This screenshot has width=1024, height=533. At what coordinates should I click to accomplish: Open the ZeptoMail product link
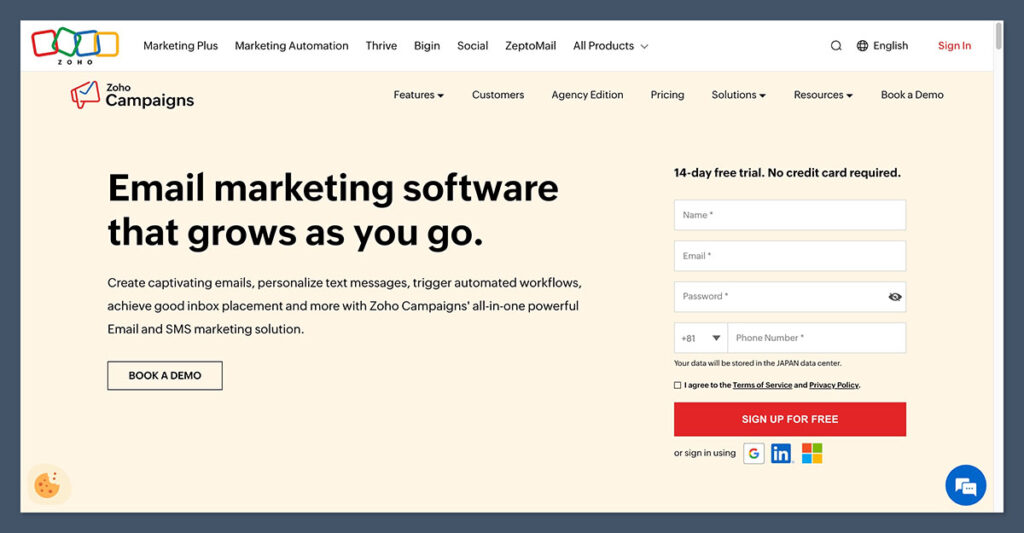tap(530, 46)
